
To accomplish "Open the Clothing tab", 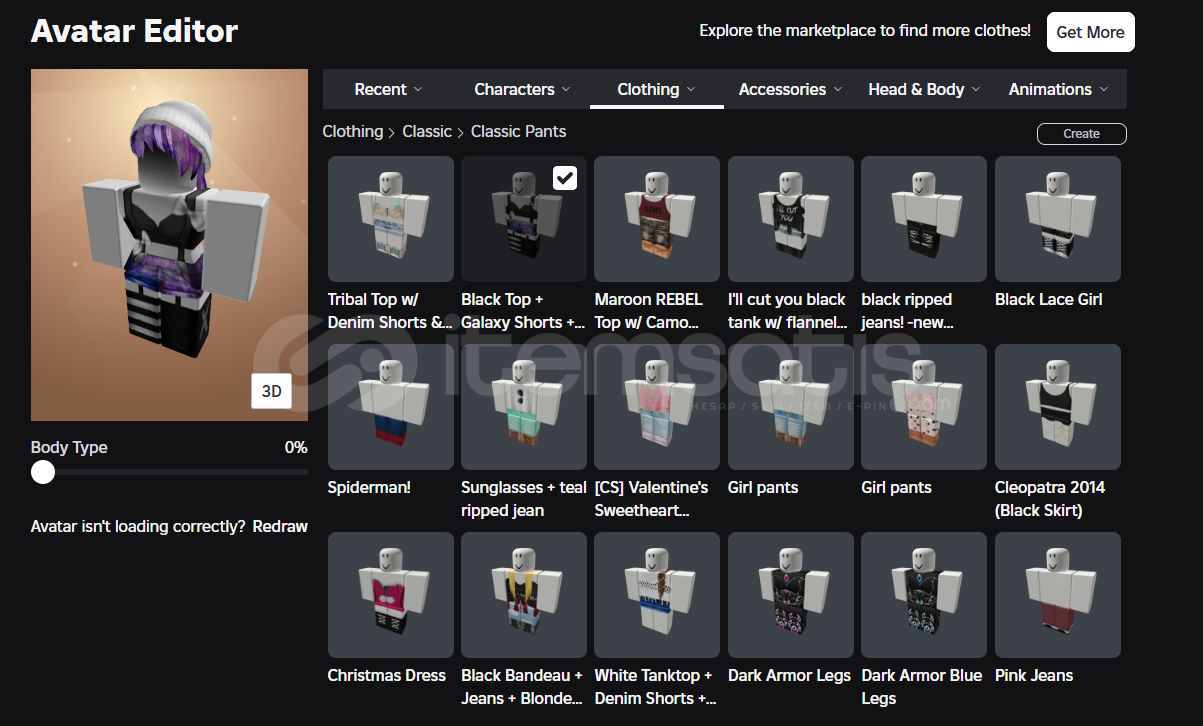I will 657,89.
